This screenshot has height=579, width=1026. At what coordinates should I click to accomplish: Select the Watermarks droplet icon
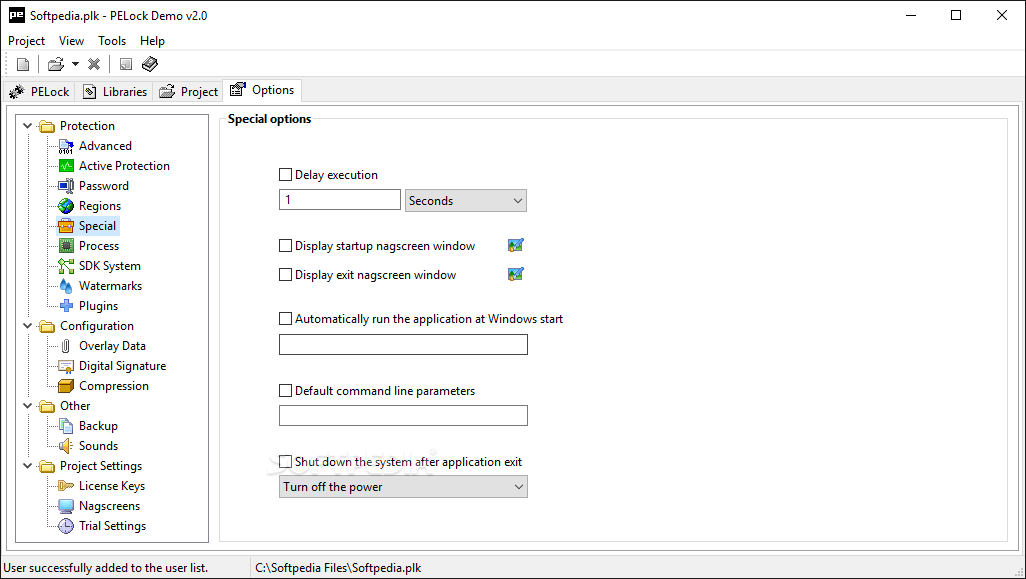click(x=66, y=286)
